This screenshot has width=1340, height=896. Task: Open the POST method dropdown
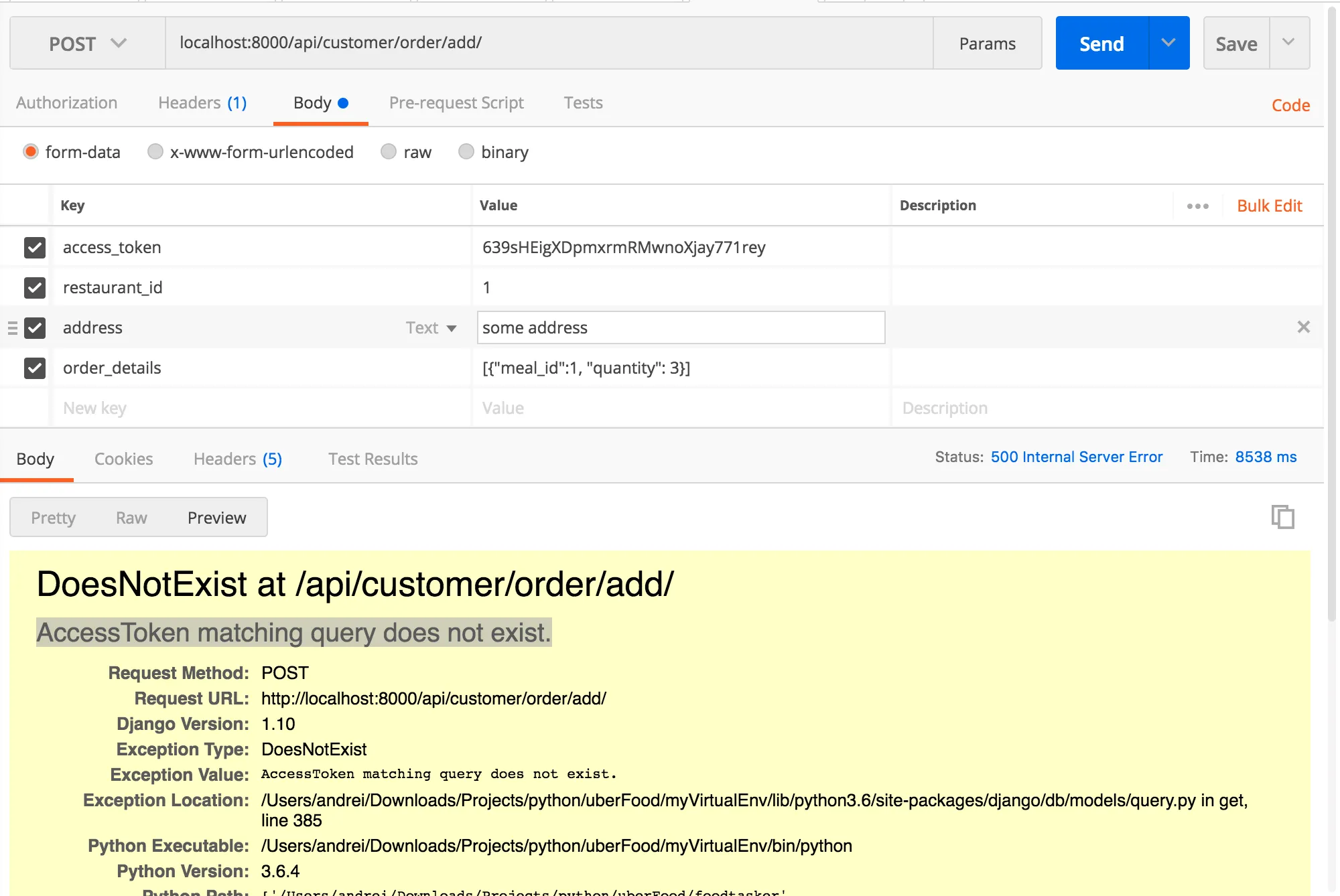click(x=87, y=44)
